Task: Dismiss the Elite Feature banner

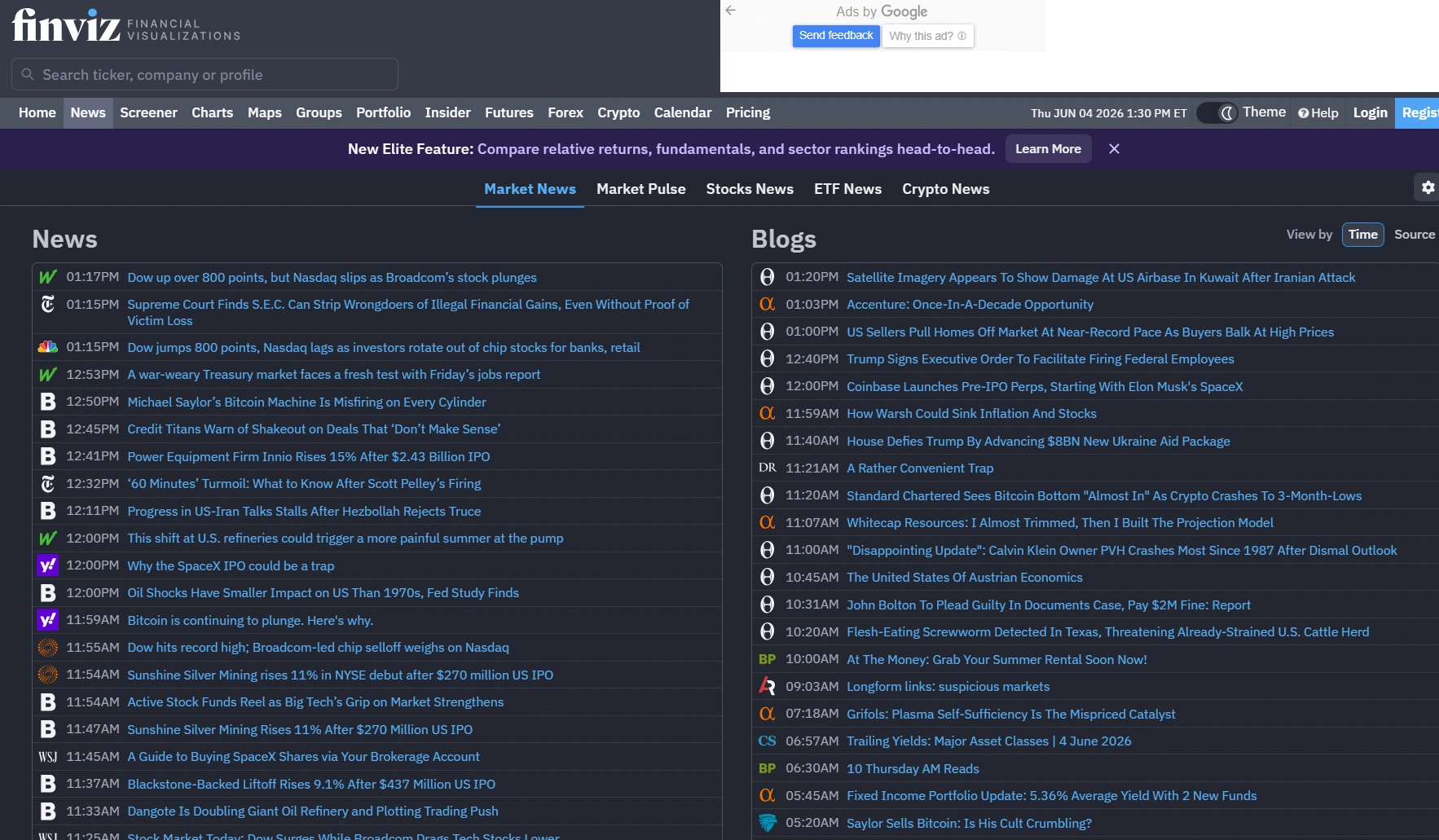Action: tap(1114, 149)
